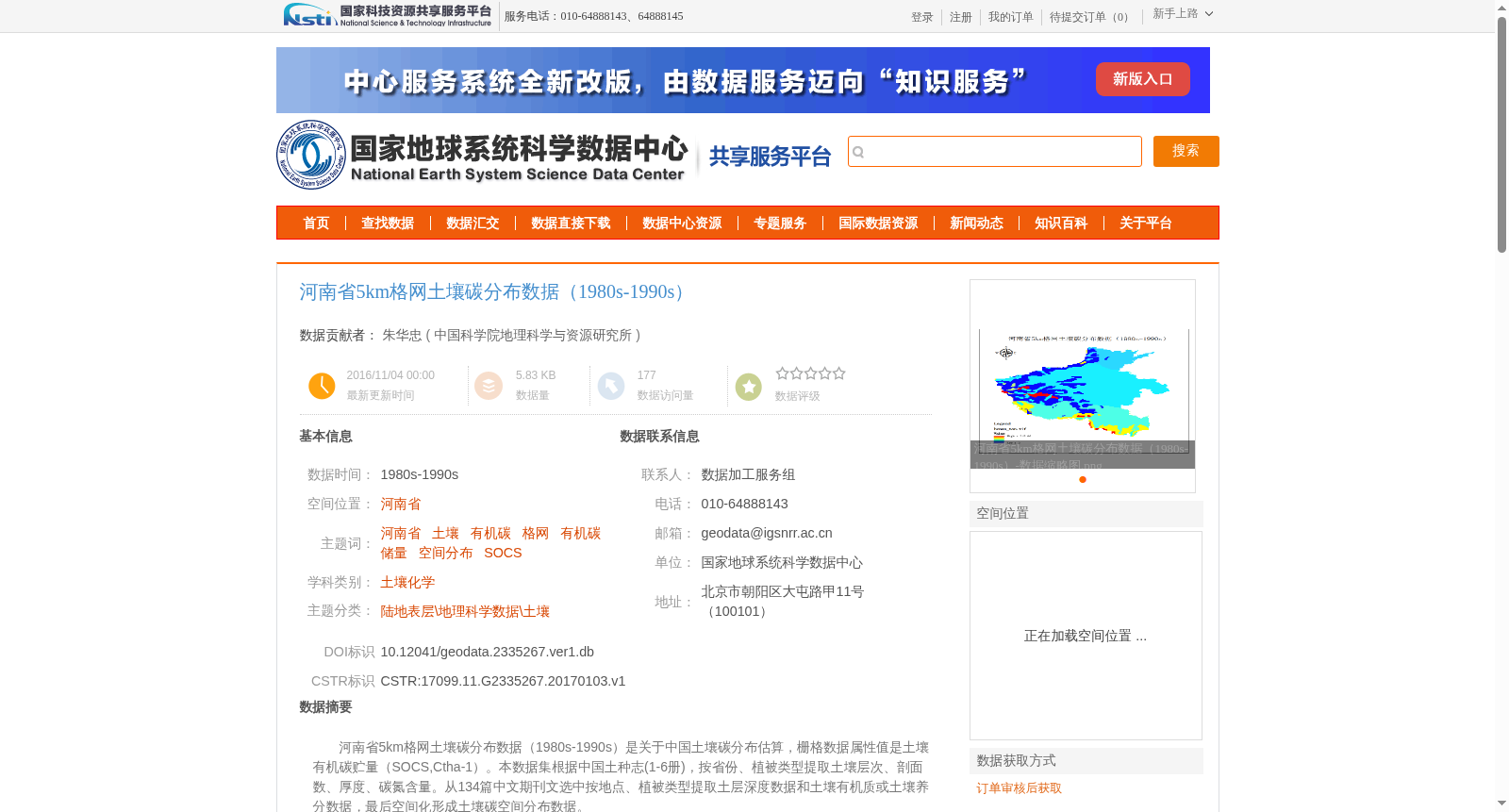The height and width of the screenshot is (812, 1509).
Task: Open the 知识百科 menu item
Action: coord(1061,224)
